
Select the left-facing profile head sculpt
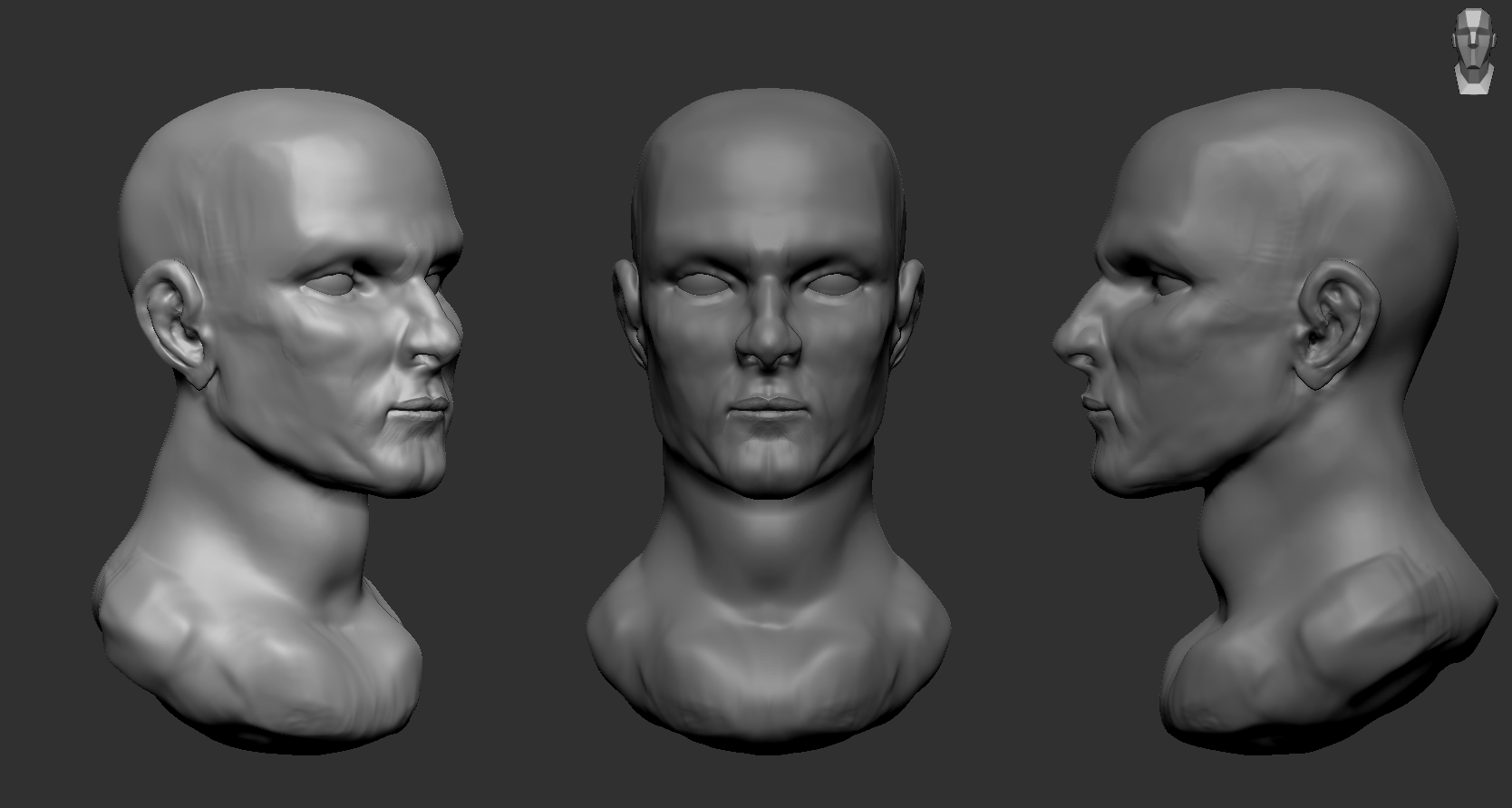tap(1275, 422)
